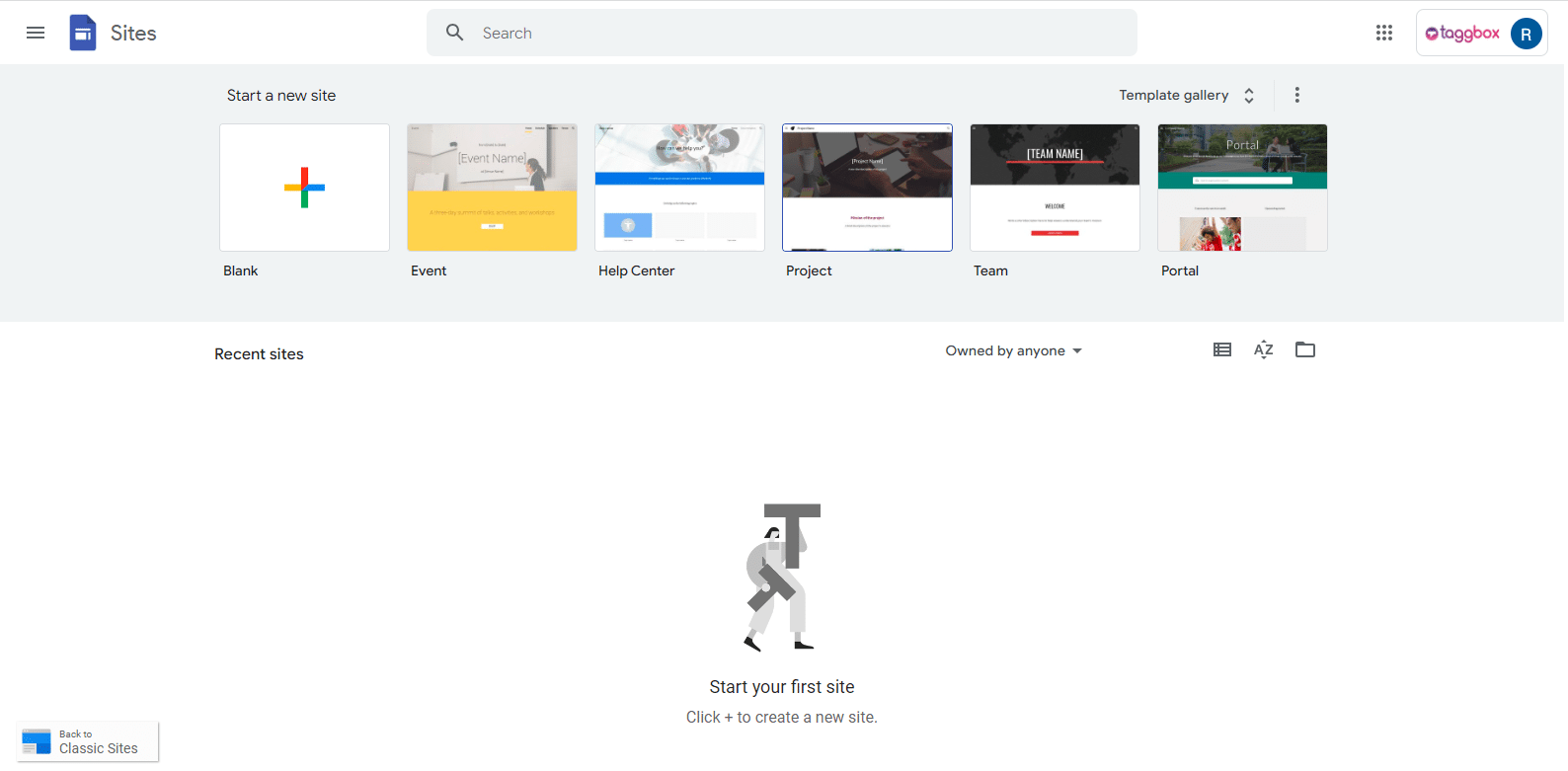Click the Sites title text

133,33
